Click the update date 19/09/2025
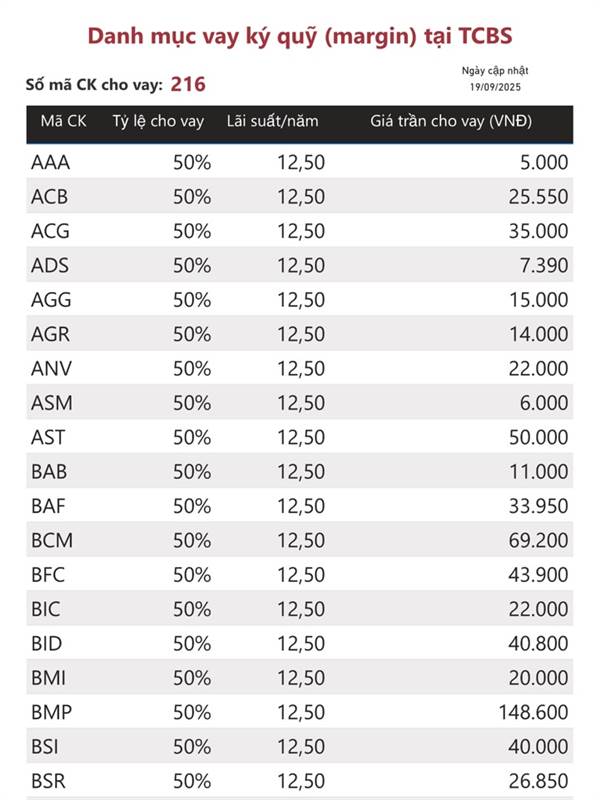 [x=495, y=87]
